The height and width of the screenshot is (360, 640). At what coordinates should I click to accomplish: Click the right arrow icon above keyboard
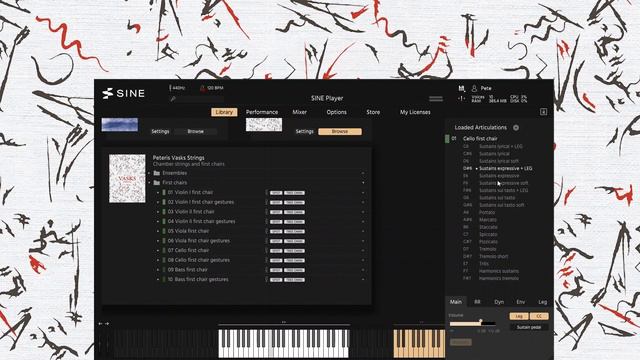(x=107, y=323)
